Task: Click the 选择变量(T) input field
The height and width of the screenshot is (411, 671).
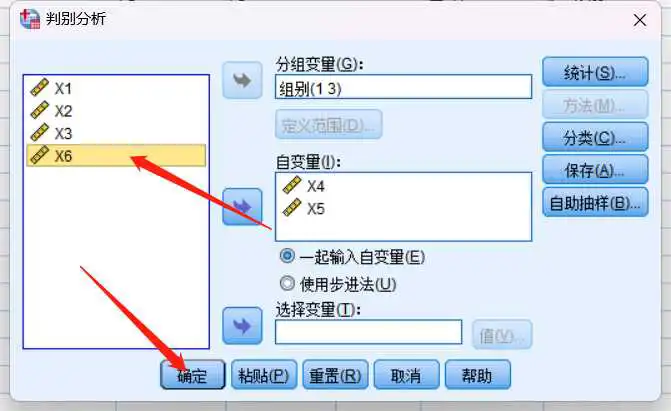Action: [x=368, y=332]
